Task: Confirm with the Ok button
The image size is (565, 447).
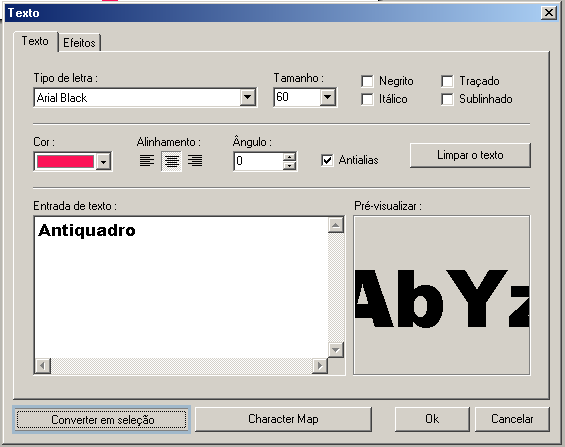Action: click(432, 419)
